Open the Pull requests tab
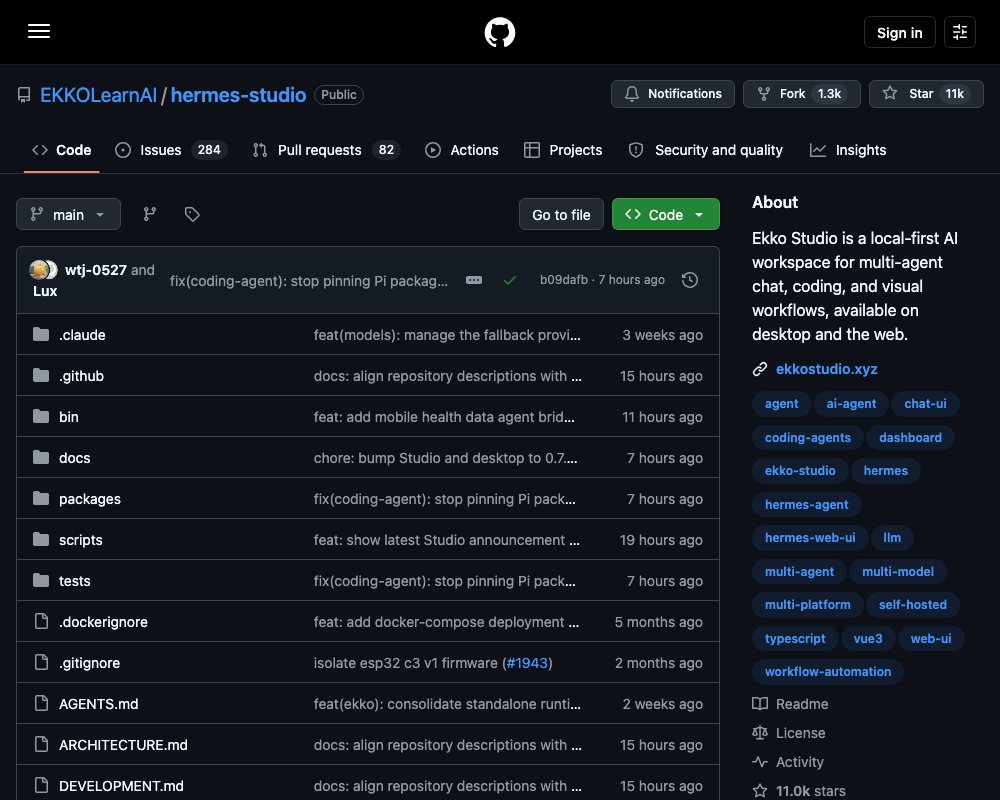Image resolution: width=1000 pixels, height=800 pixels. click(x=326, y=150)
